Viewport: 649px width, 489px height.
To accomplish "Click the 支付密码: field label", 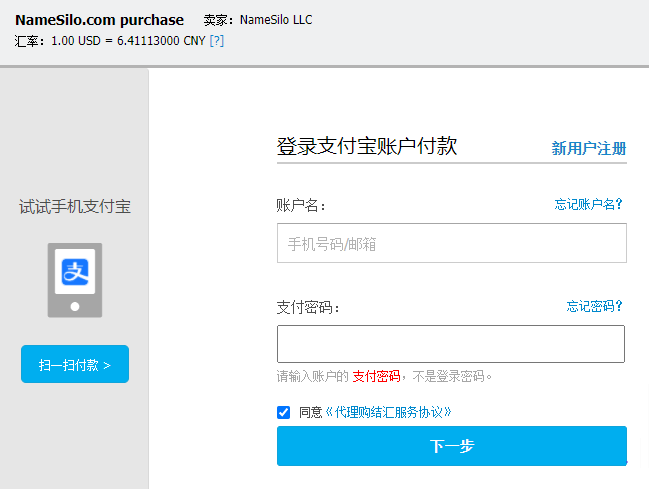I will pyautogui.click(x=308, y=307).
